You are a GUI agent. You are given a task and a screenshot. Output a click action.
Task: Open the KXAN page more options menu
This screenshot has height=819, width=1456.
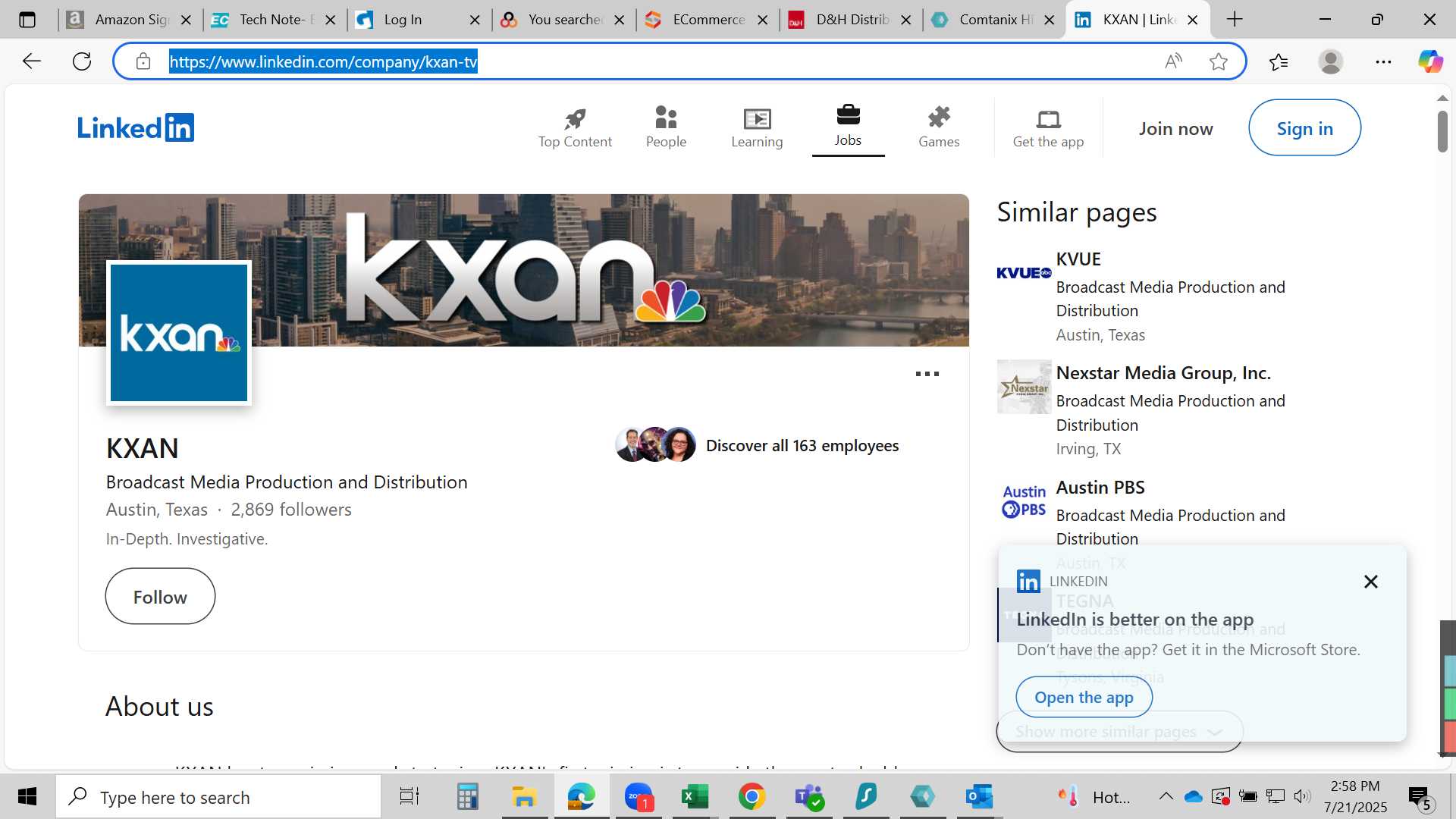point(927,374)
